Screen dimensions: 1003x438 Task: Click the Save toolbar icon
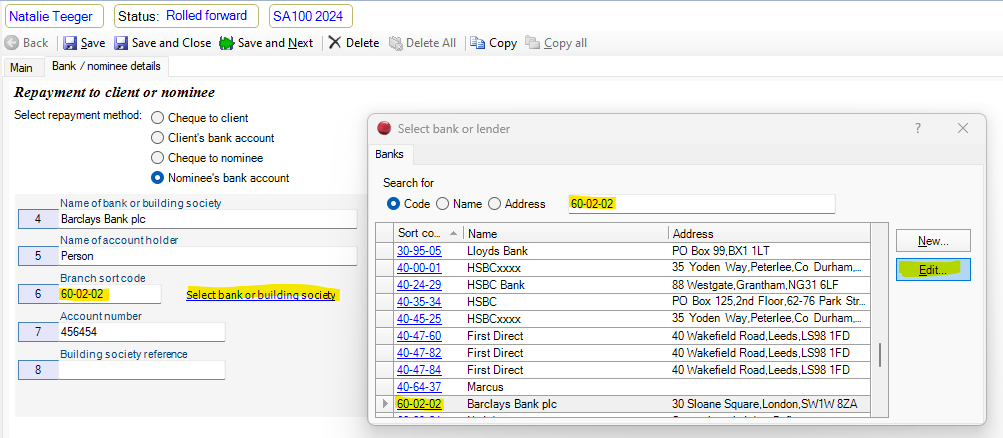click(70, 43)
